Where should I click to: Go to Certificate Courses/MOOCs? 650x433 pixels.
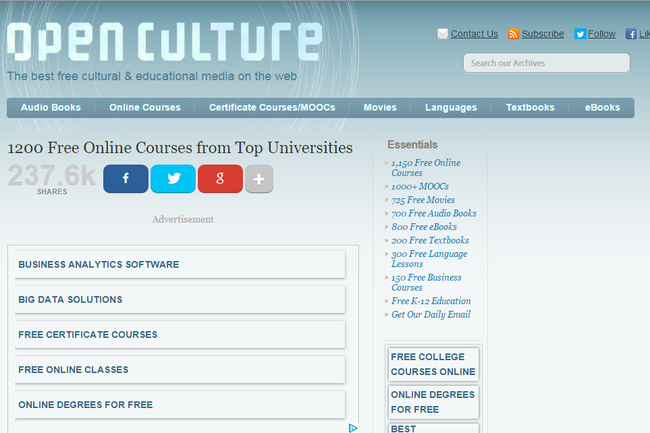pyautogui.click(x=272, y=108)
